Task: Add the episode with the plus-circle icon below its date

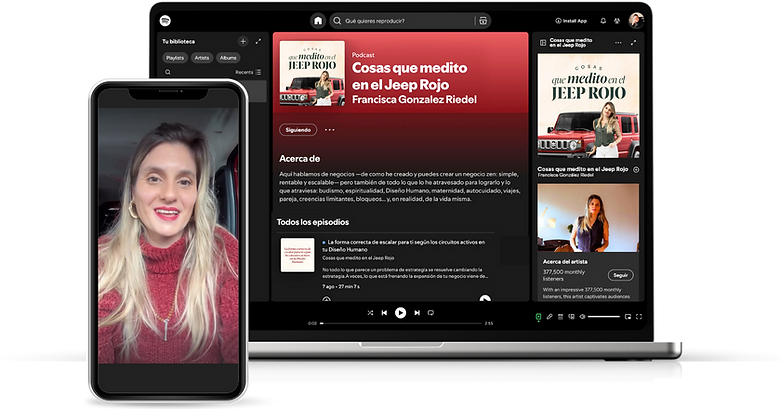Action: [326, 299]
